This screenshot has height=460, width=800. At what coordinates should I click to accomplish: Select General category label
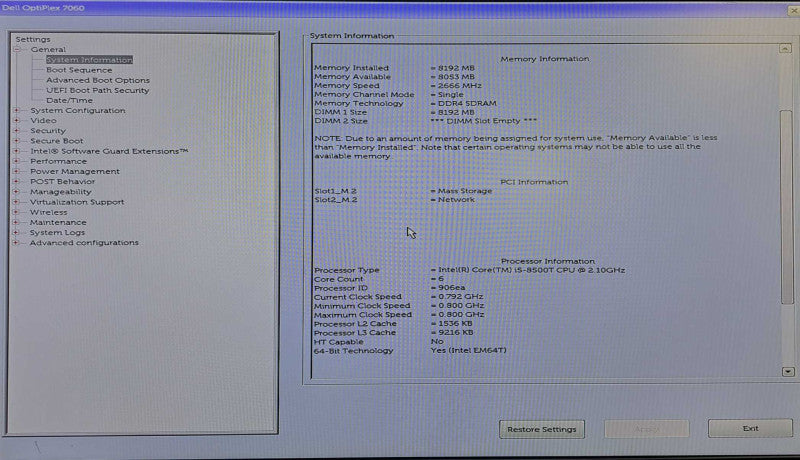click(x=48, y=49)
